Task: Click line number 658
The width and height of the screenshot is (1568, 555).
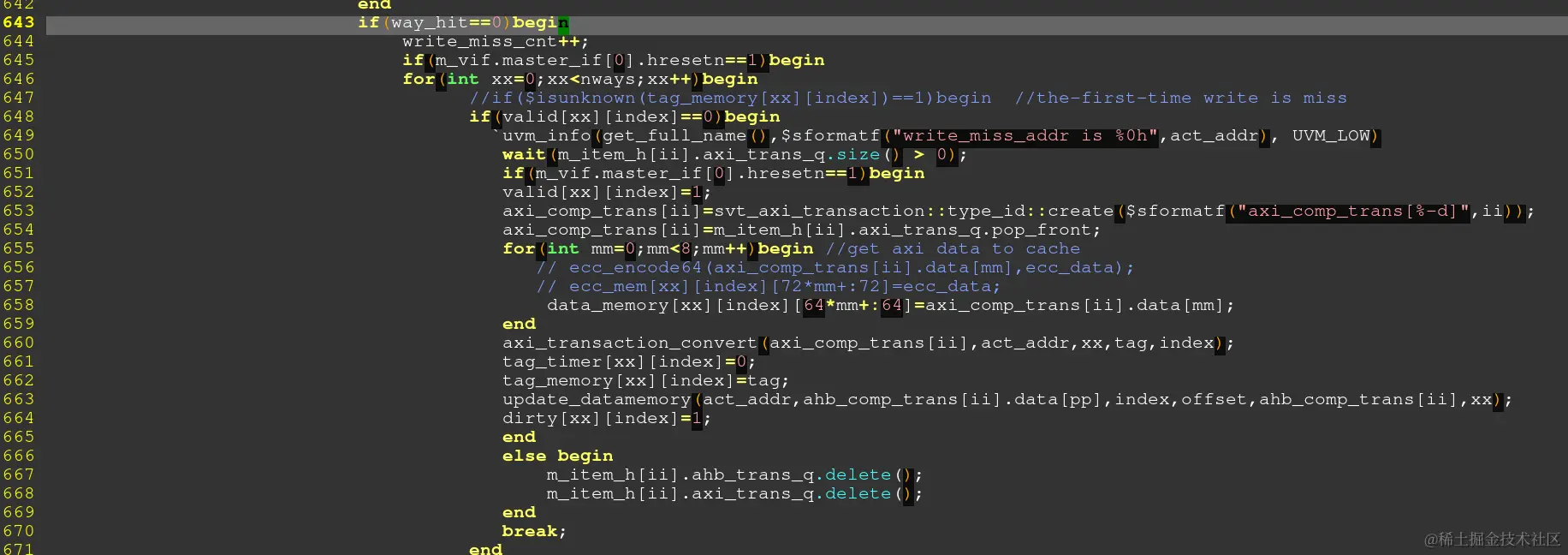Action: 18,305
